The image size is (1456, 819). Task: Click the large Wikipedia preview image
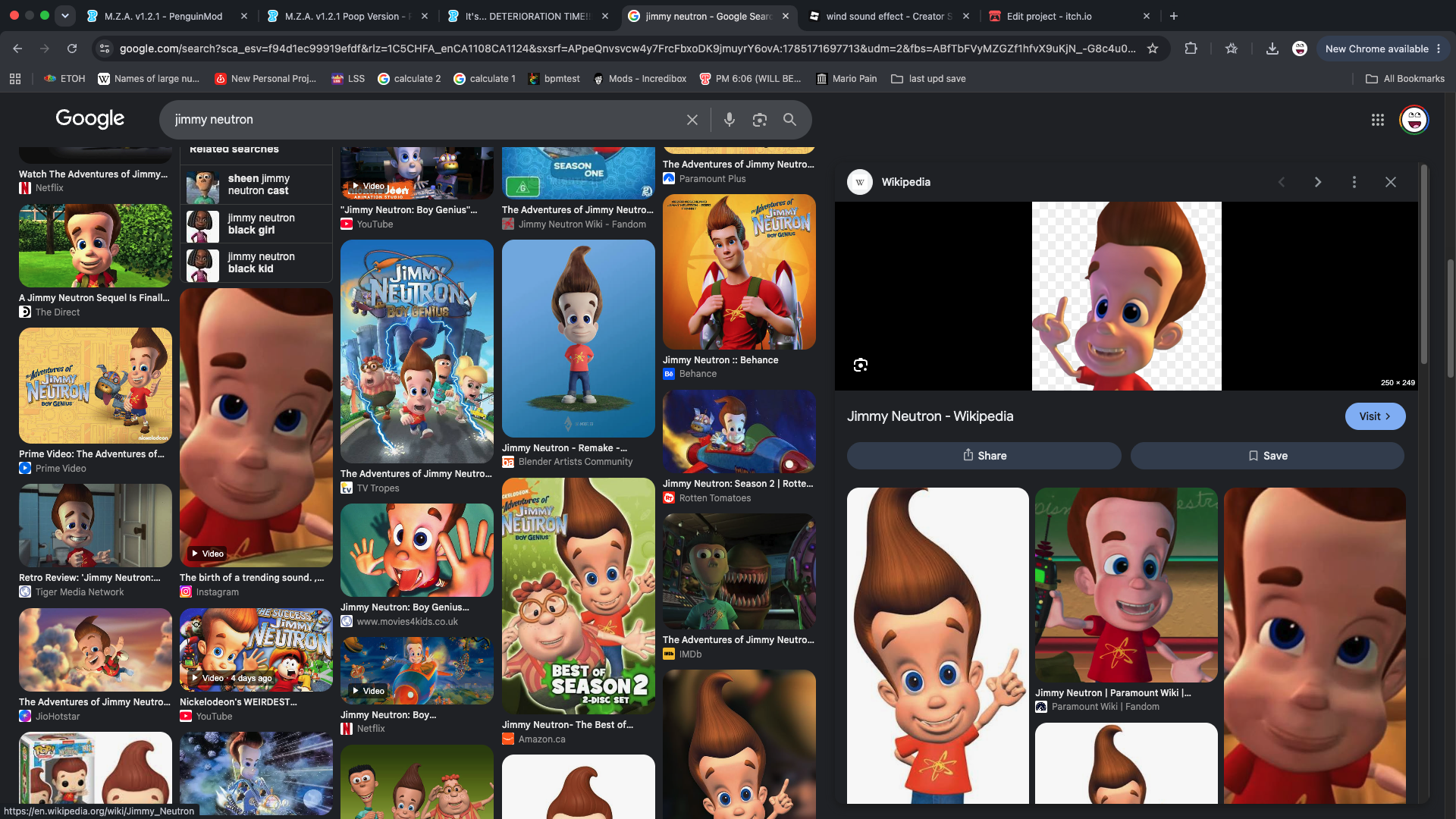1126,296
